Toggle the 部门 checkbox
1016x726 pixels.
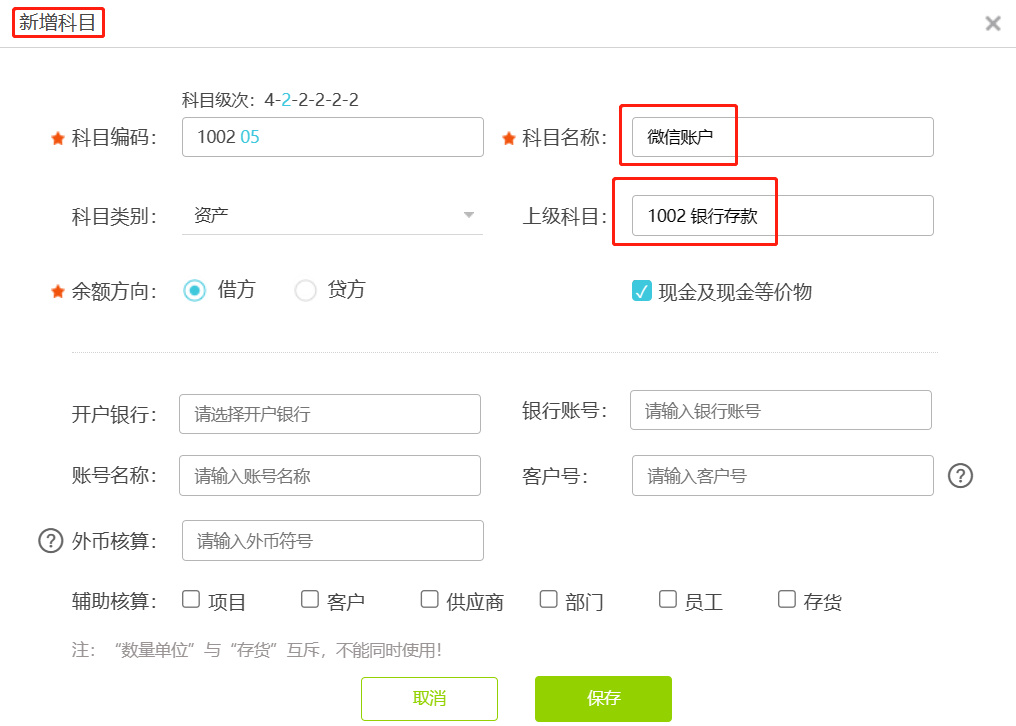548,599
